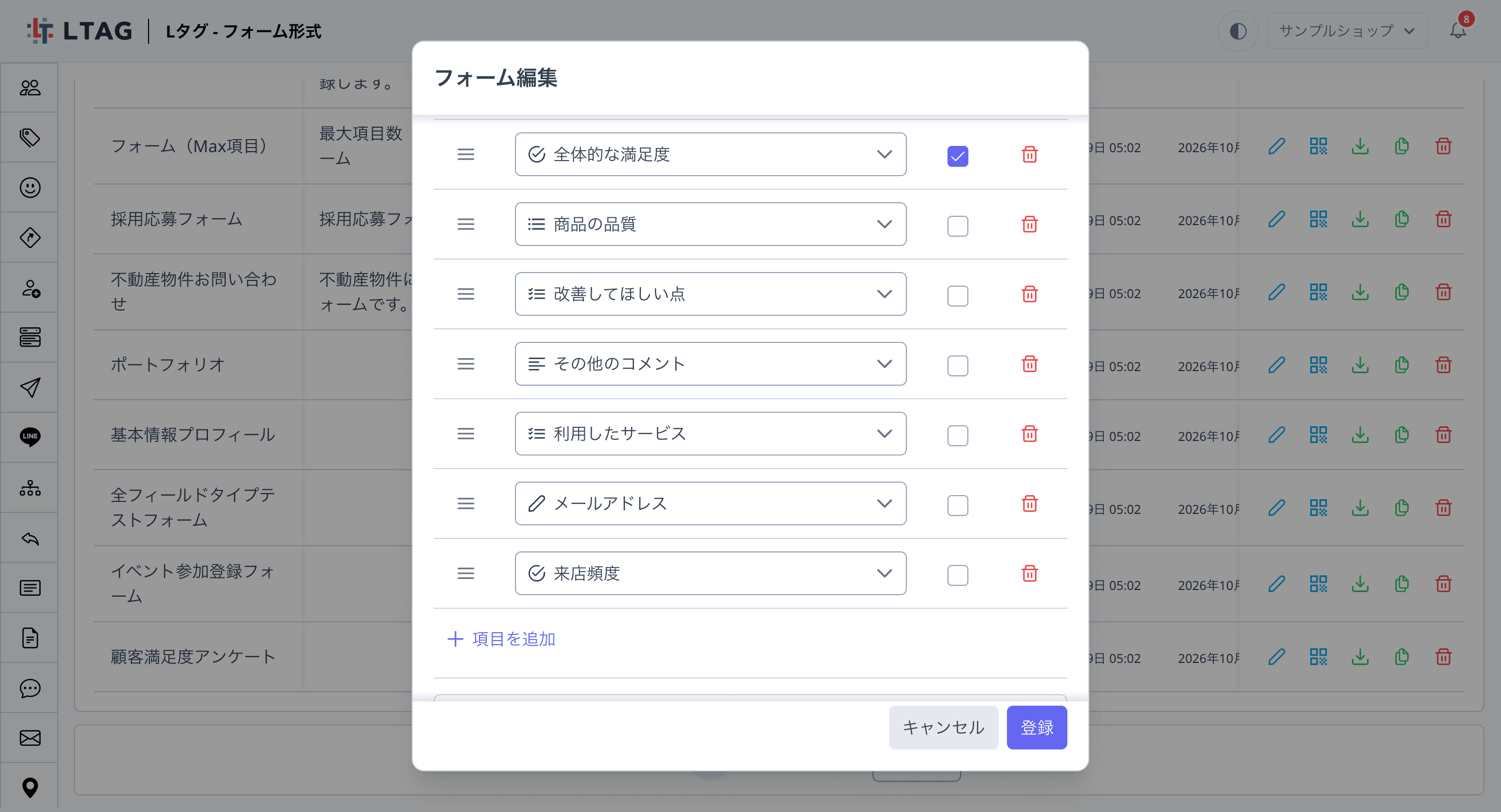
Task: Enable the その他のコメント checkbox
Action: pyautogui.click(x=957, y=365)
